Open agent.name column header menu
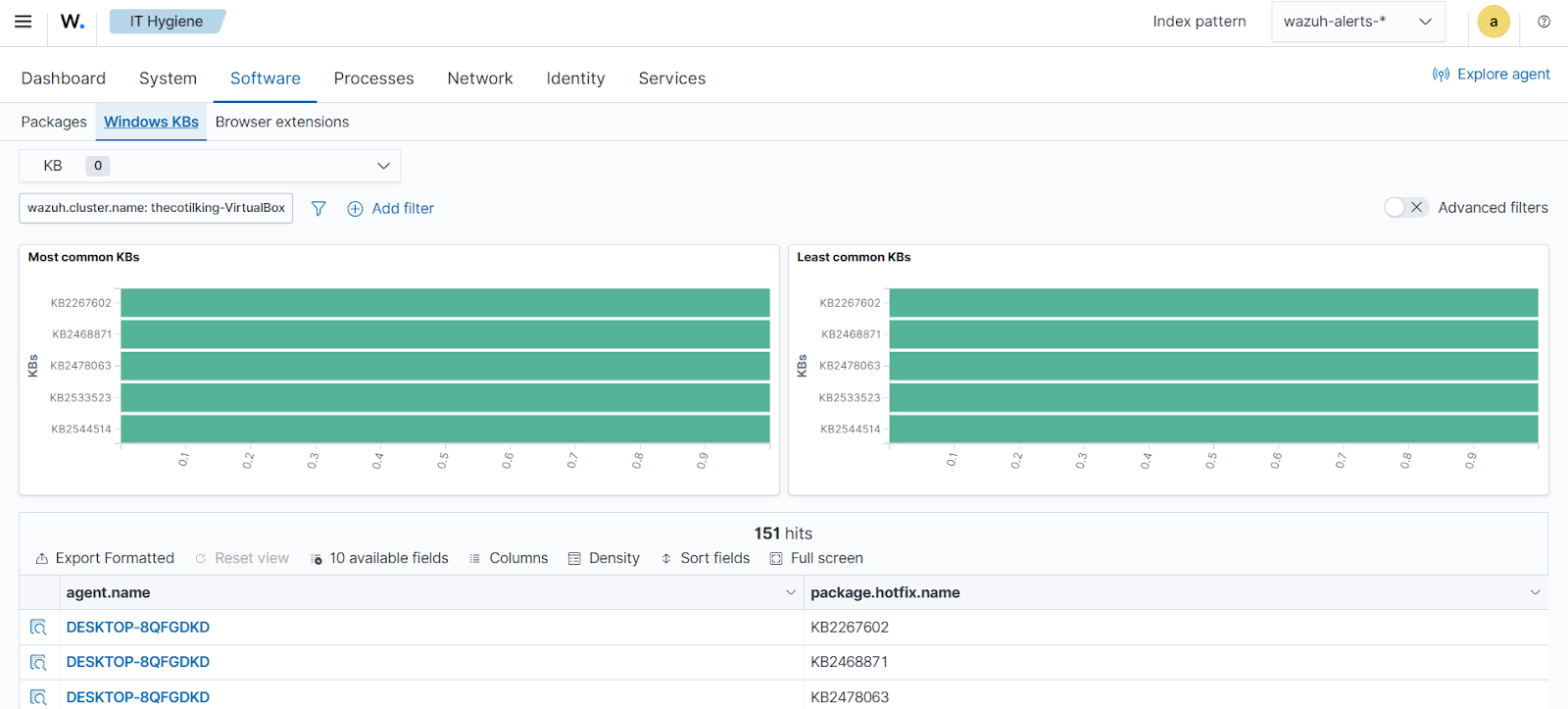 coord(790,592)
